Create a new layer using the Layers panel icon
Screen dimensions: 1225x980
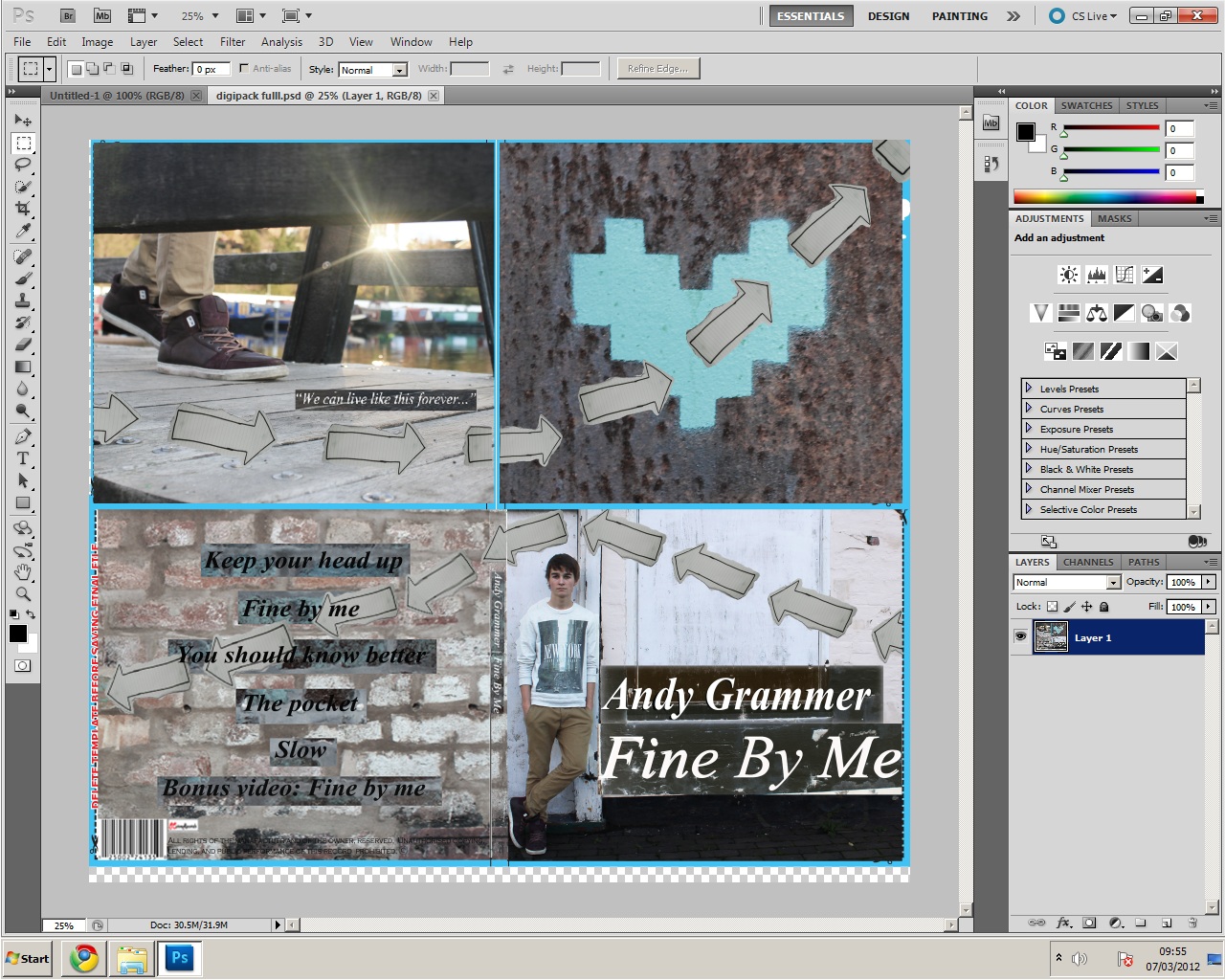[1167, 924]
